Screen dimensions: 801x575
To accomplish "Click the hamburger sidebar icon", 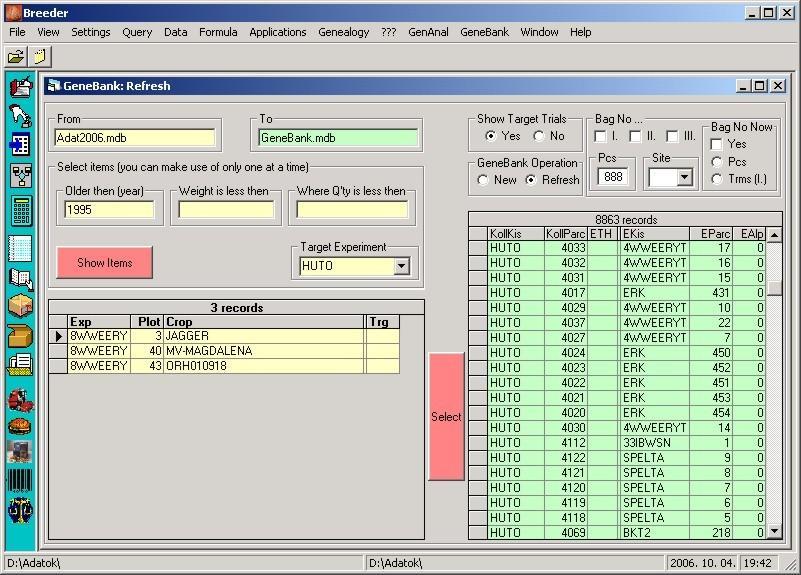I will [21, 426].
